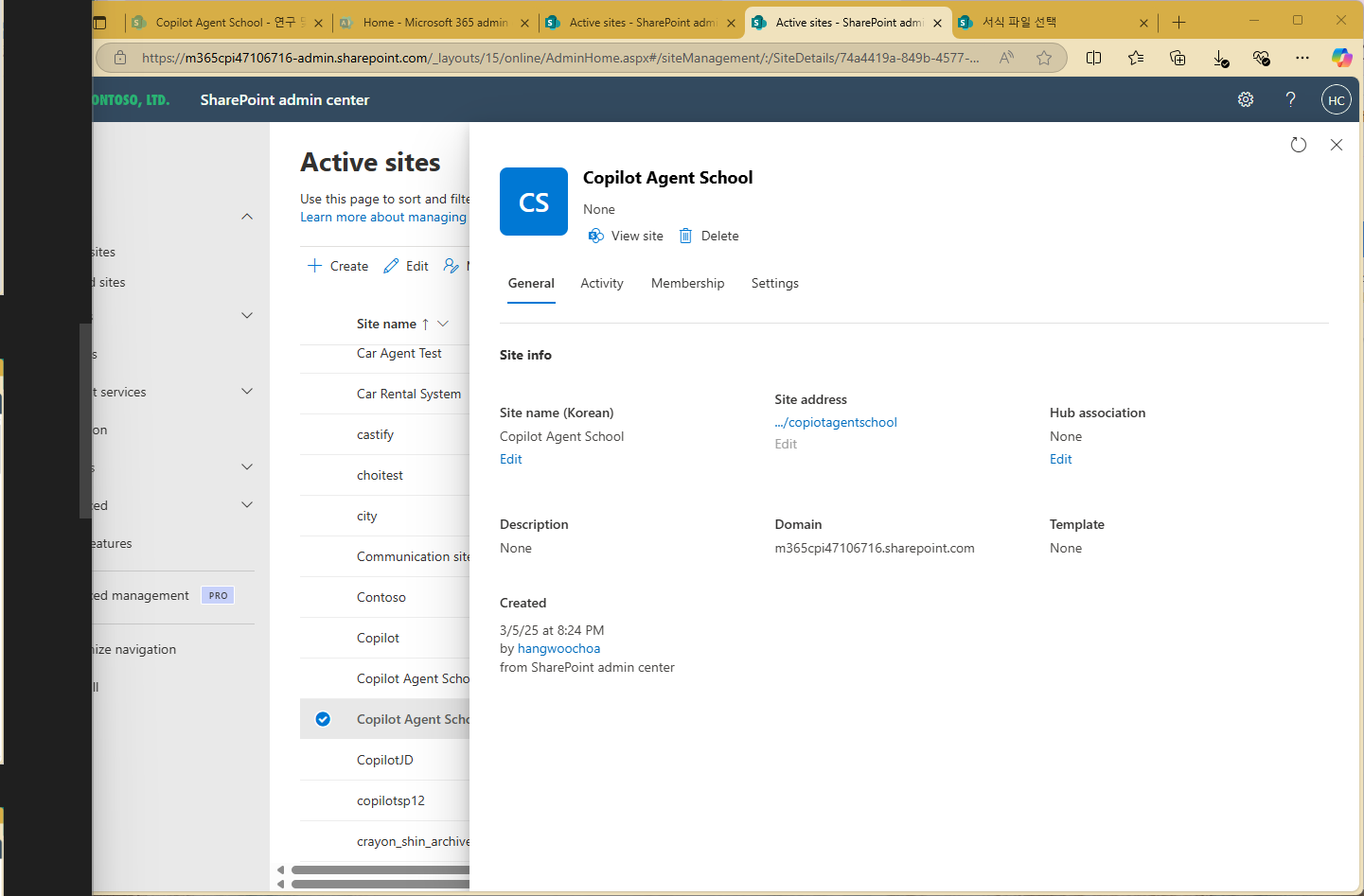Switch to the Activity tab

click(x=602, y=283)
